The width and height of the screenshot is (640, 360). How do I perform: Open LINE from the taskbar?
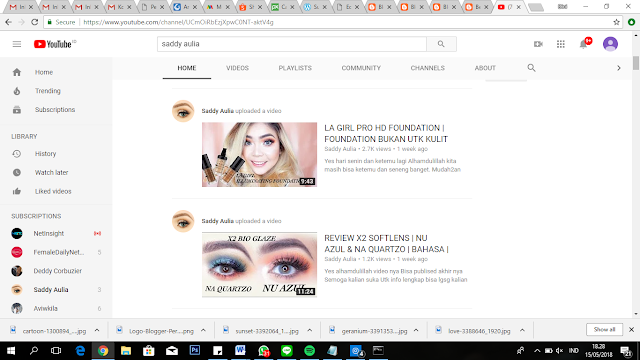[287, 351]
